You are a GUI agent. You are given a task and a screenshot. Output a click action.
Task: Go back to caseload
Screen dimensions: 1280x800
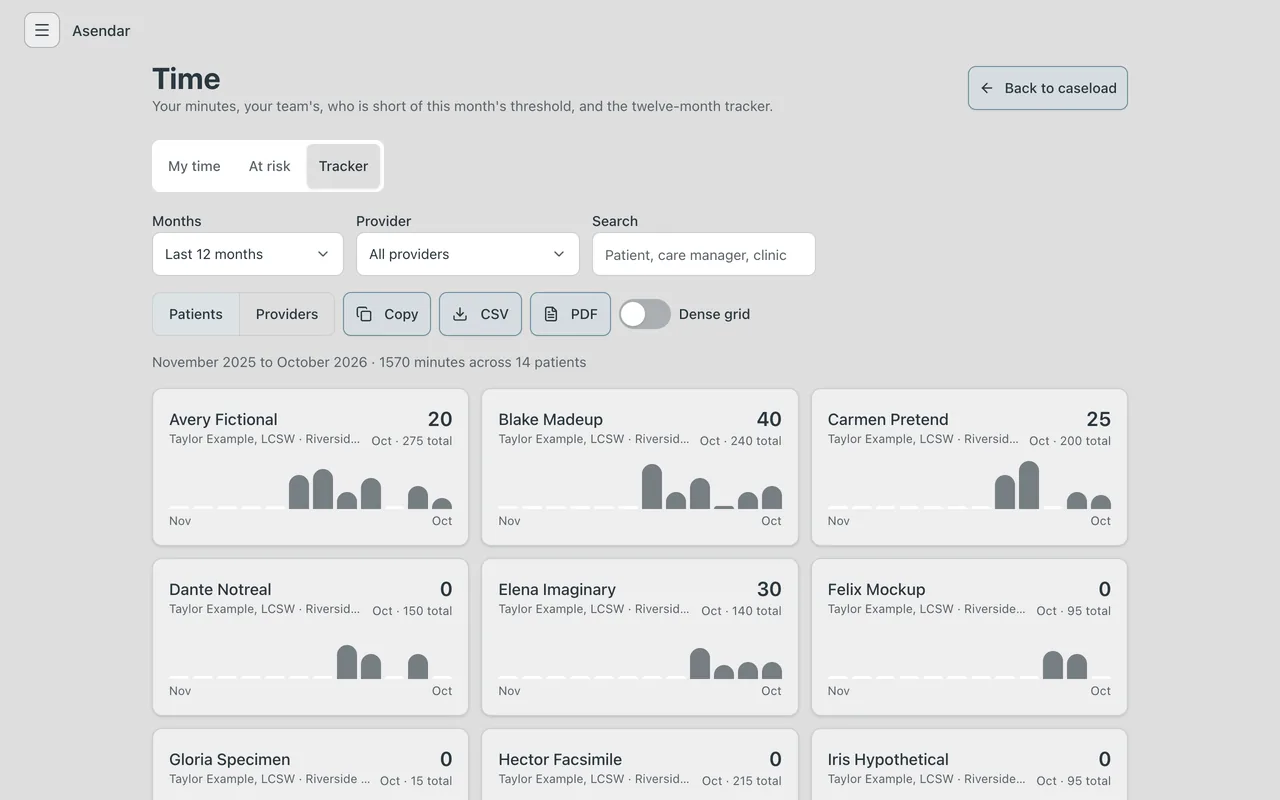[1048, 88]
